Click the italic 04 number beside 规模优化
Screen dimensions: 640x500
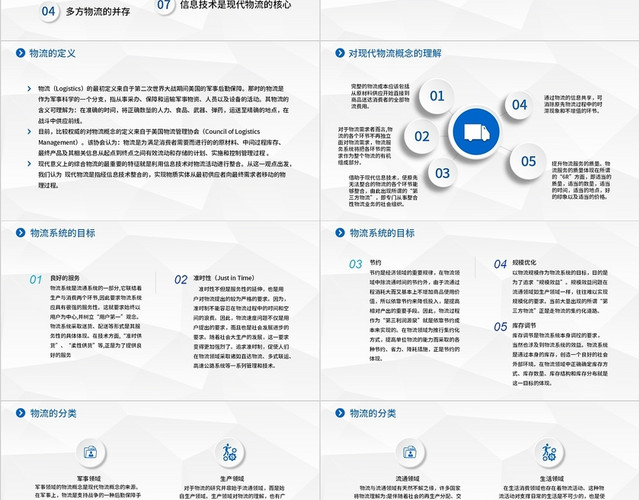(x=500, y=264)
